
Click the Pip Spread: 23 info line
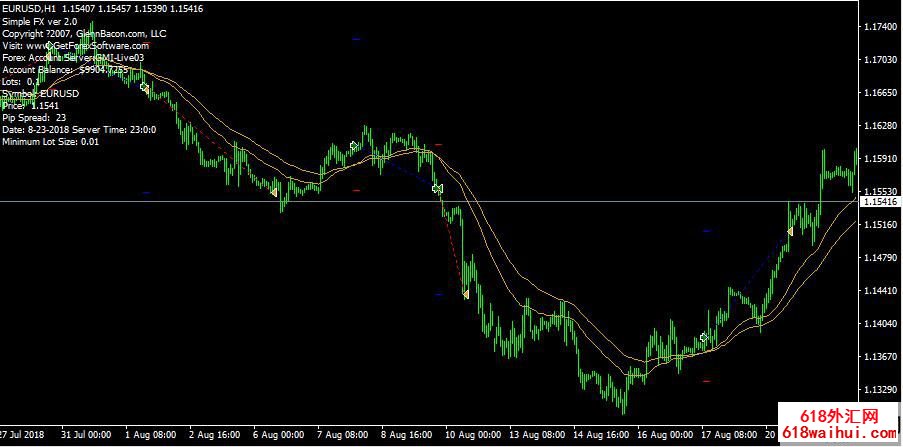coord(34,117)
